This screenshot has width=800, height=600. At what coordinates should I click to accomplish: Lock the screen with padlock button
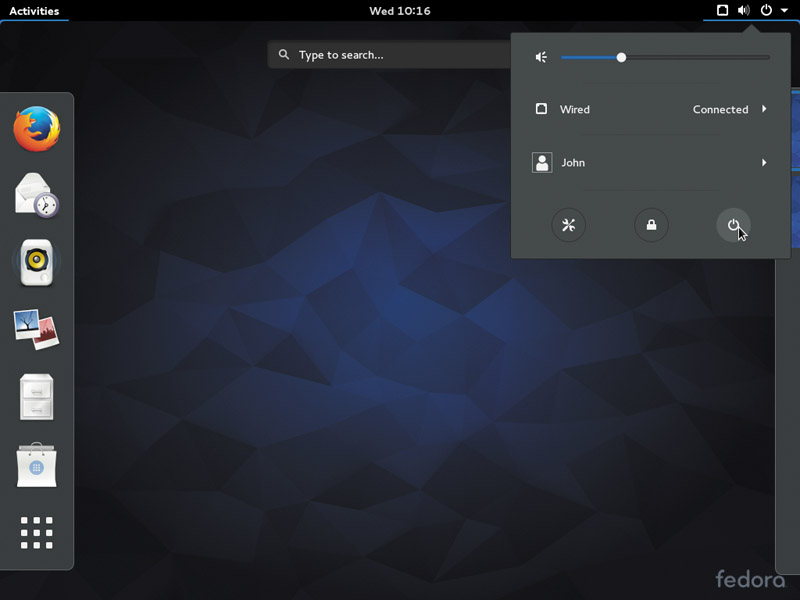coord(651,225)
